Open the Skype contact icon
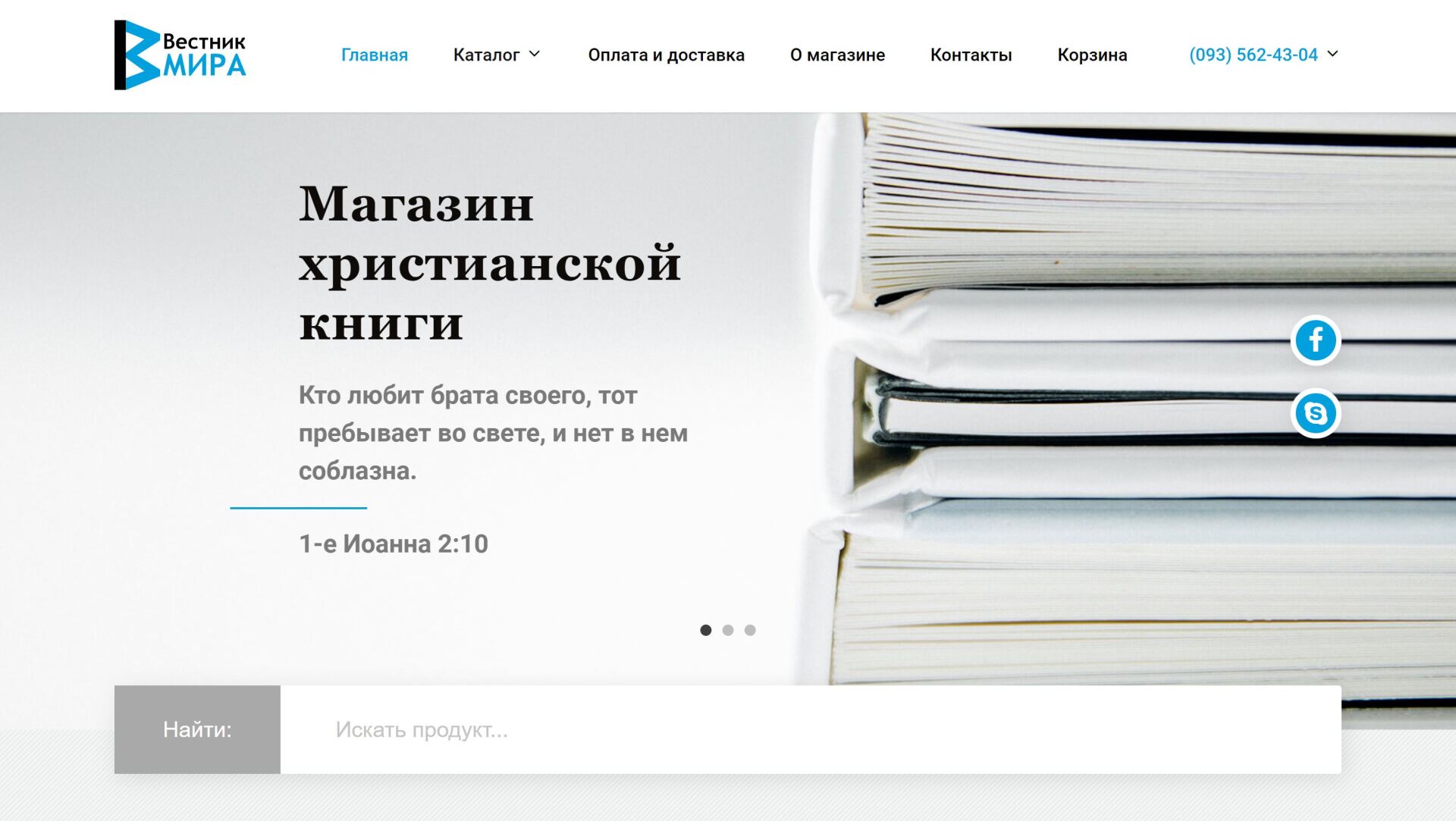The width and height of the screenshot is (1456, 821). (1316, 413)
